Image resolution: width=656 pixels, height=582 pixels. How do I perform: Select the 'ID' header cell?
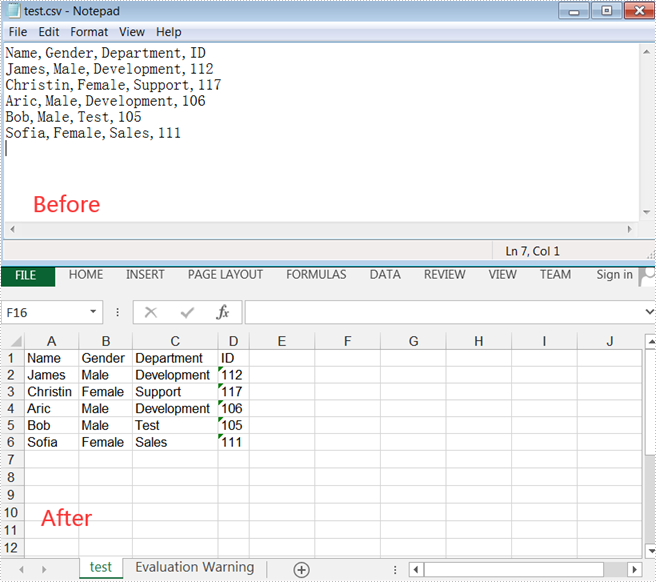[233, 359]
